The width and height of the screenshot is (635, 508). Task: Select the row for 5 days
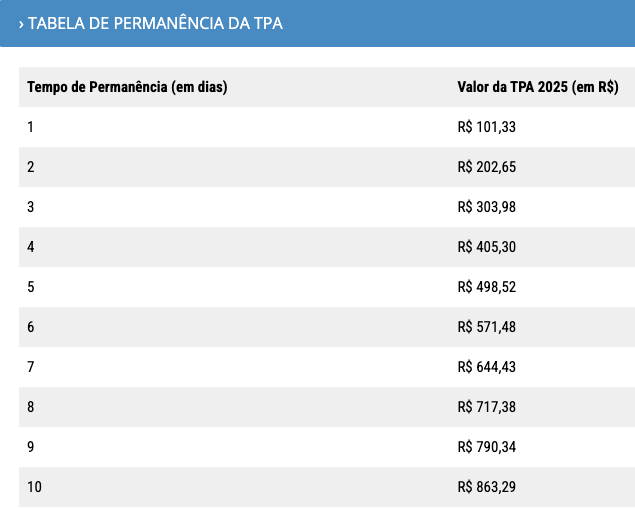(x=327, y=287)
